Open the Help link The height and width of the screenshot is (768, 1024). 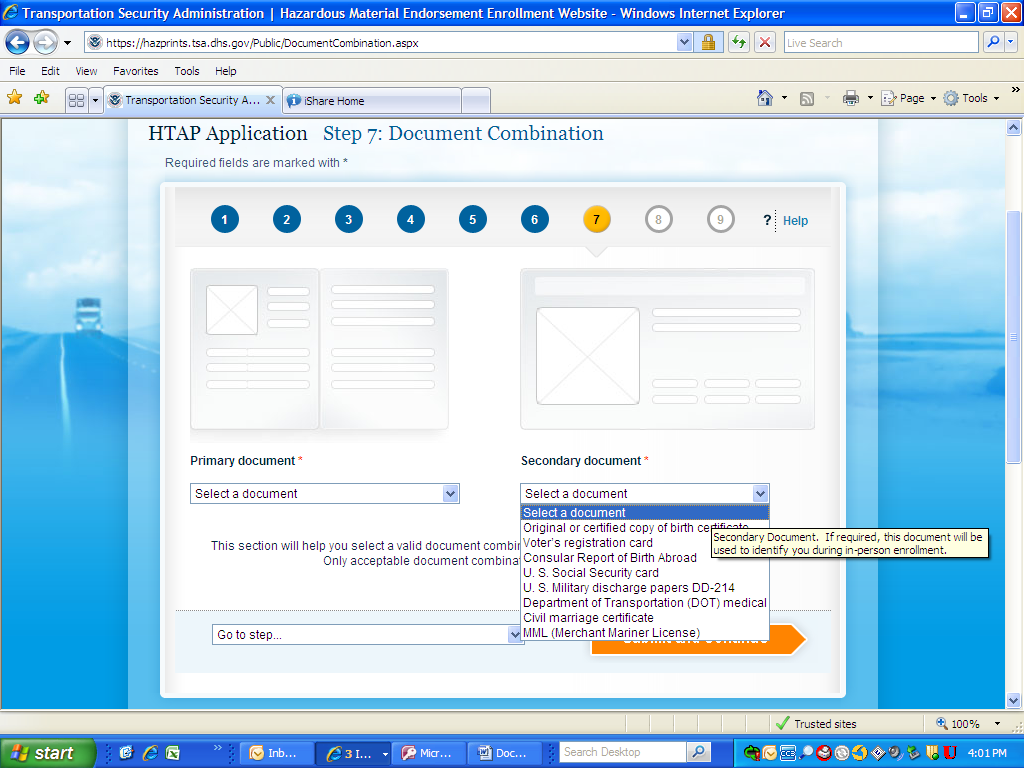coord(795,221)
